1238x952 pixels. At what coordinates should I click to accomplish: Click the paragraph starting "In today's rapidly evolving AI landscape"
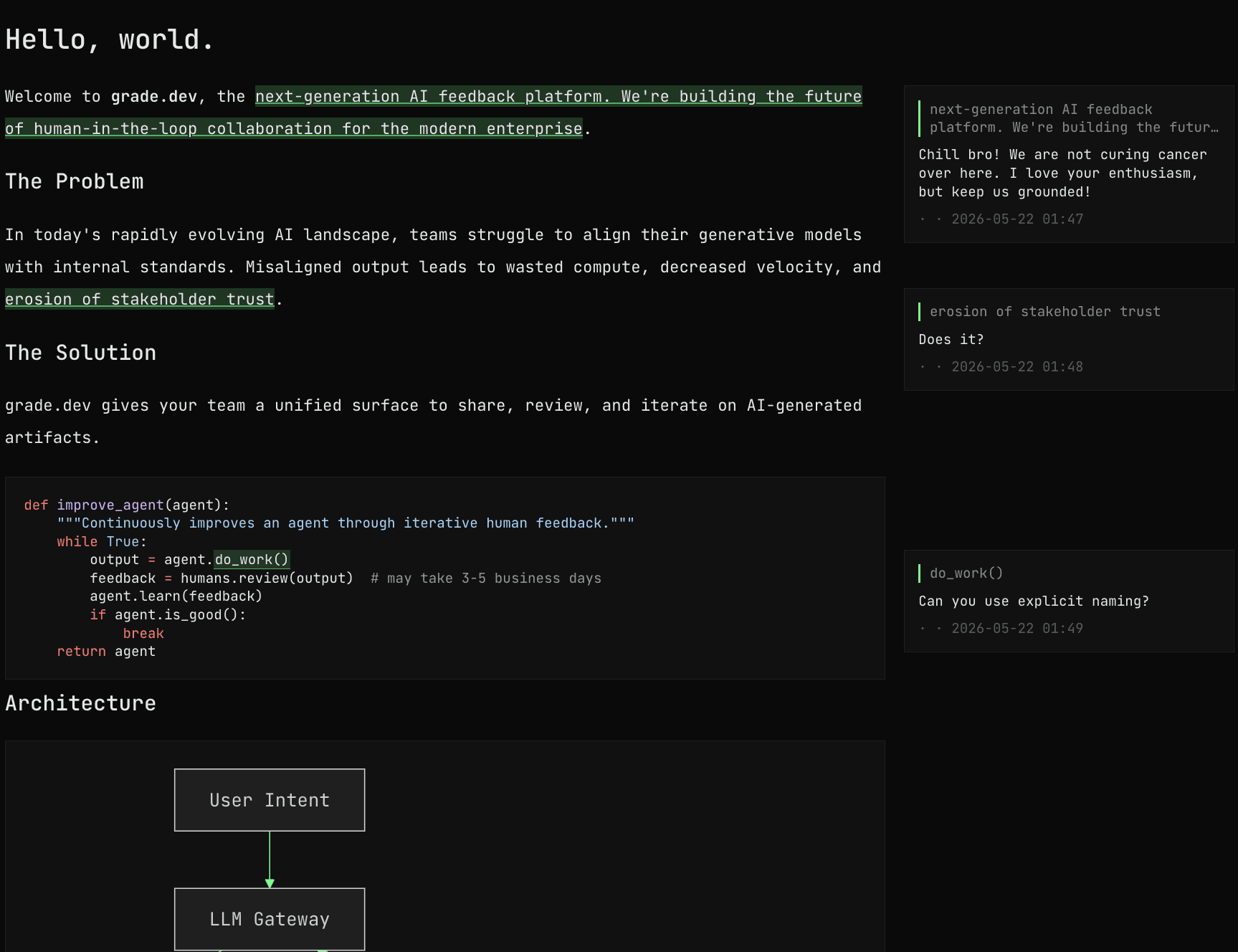(x=443, y=267)
